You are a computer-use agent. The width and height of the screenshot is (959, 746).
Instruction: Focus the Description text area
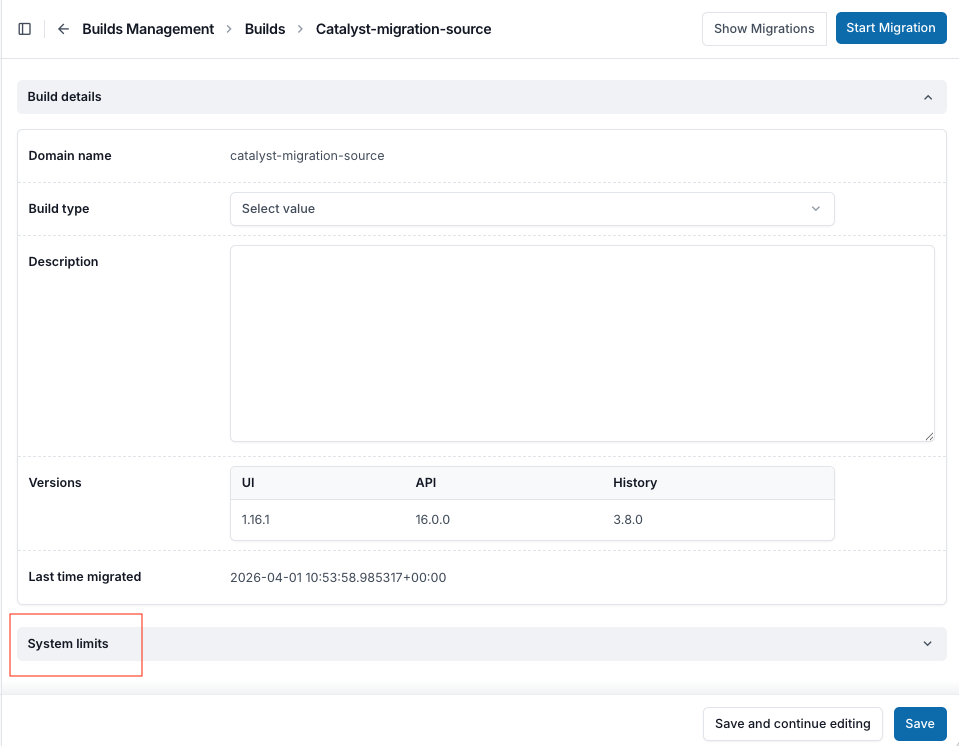pos(582,344)
